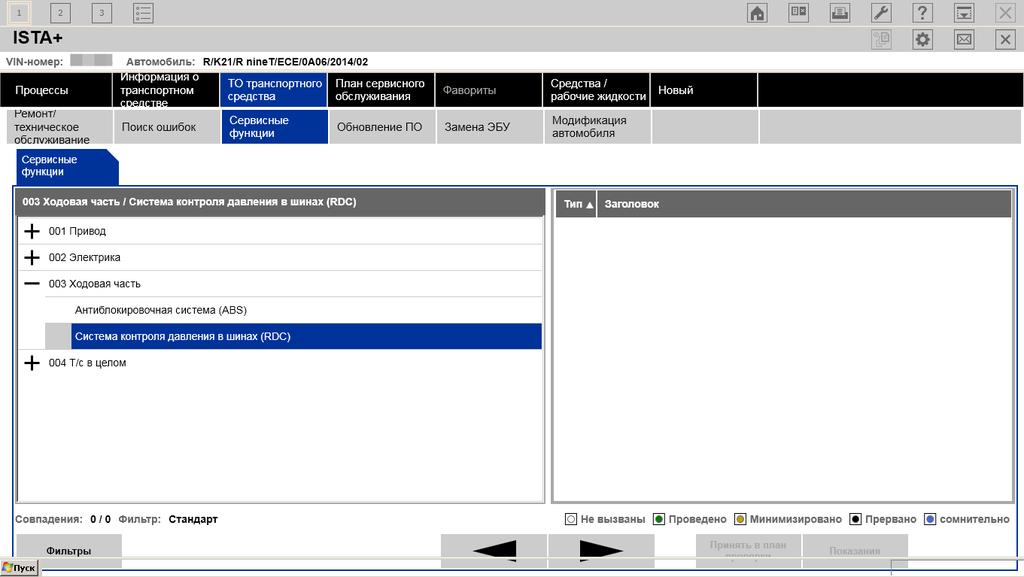Click the home icon in top toolbar
Image resolution: width=1024 pixels, height=577 pixels.
tap(758, 13)
